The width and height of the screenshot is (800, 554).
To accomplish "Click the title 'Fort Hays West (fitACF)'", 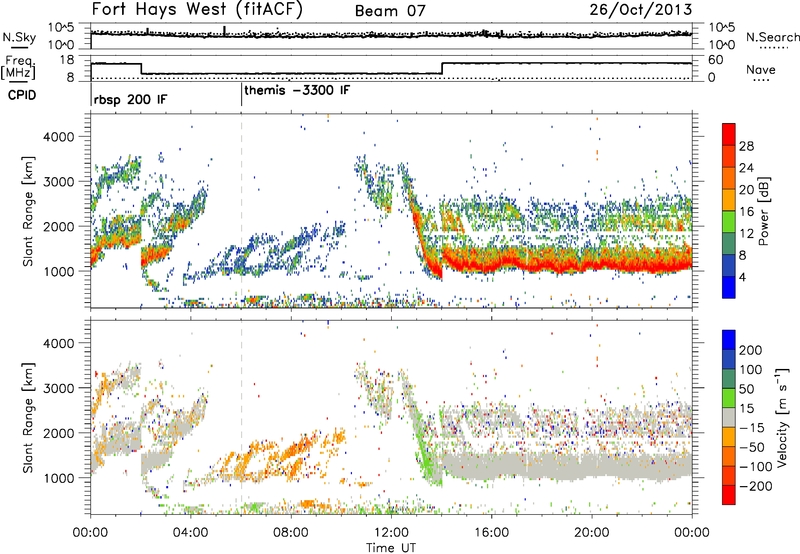I will click(197, 9).
